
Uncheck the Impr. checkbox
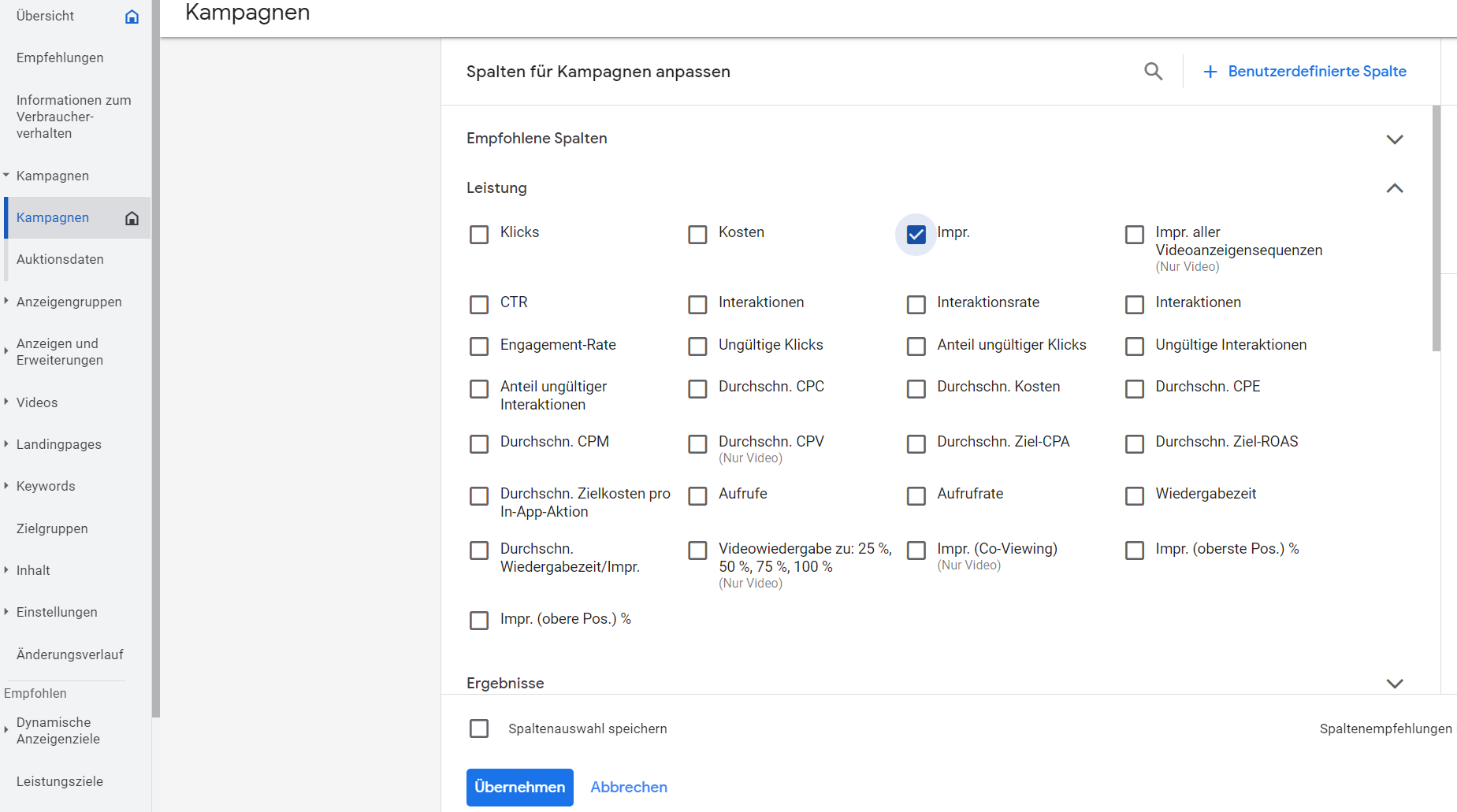[x=916, y=235]
